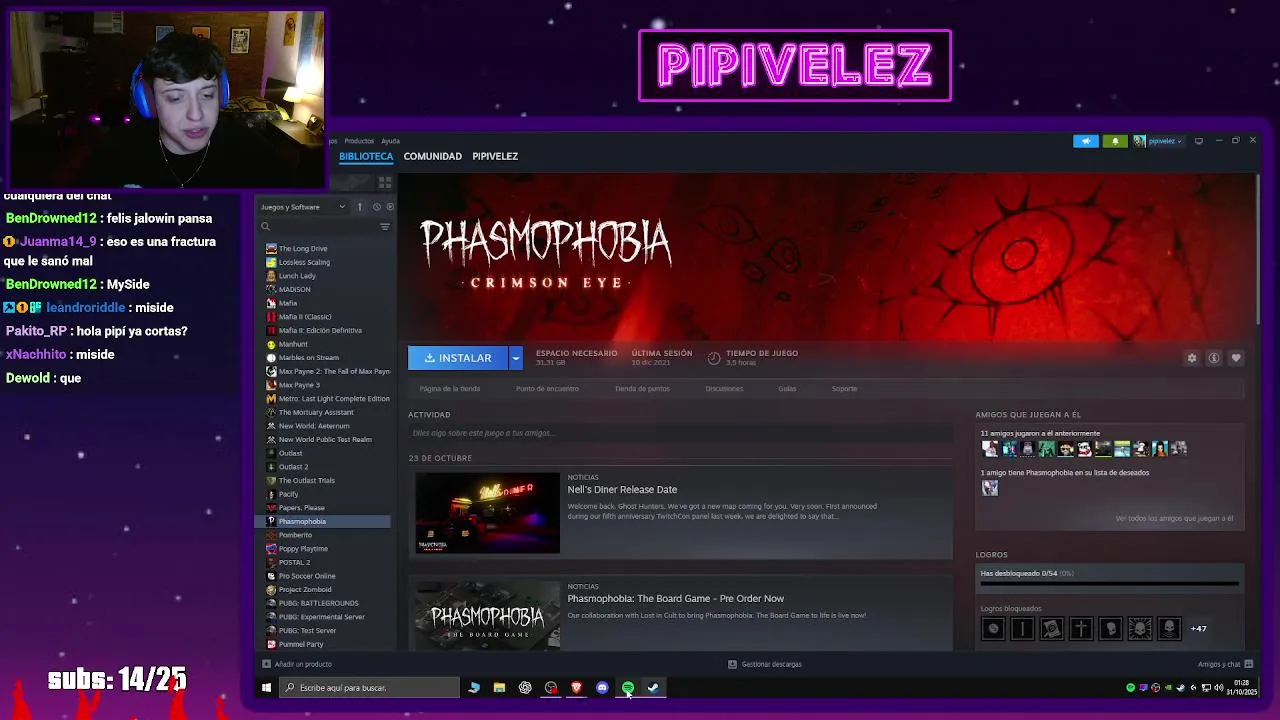Image resolution: width=1280 pixels, height=720 pixels.
Task: Open Brave browser from taskbar
Action: pos(576,688)
